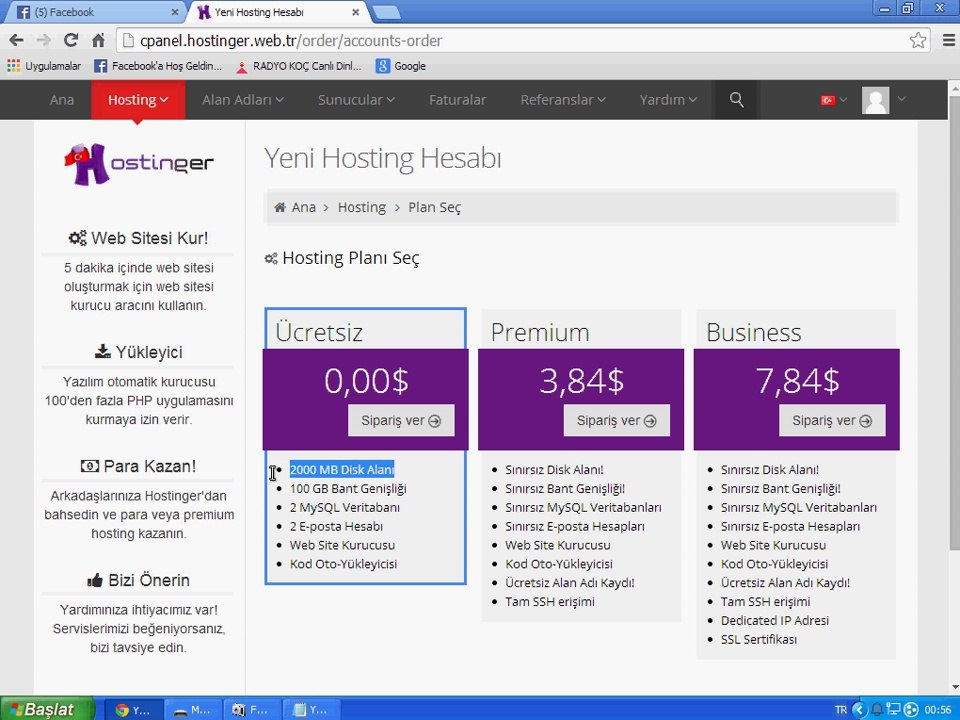The width and height of the screenshot is (960, 720).
Task: Open a new browser tab
Action: [x=386, y=12]
